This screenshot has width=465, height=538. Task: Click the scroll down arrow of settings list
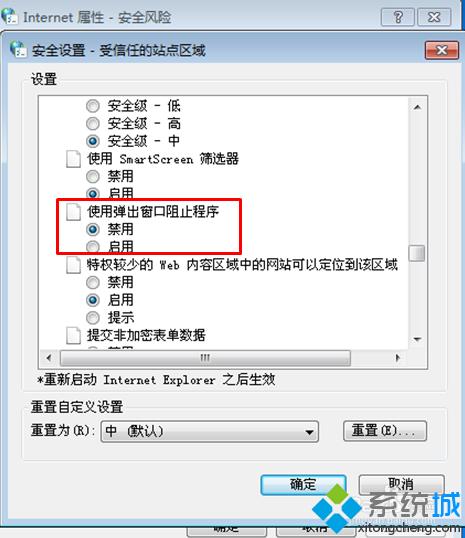[417, 339]
